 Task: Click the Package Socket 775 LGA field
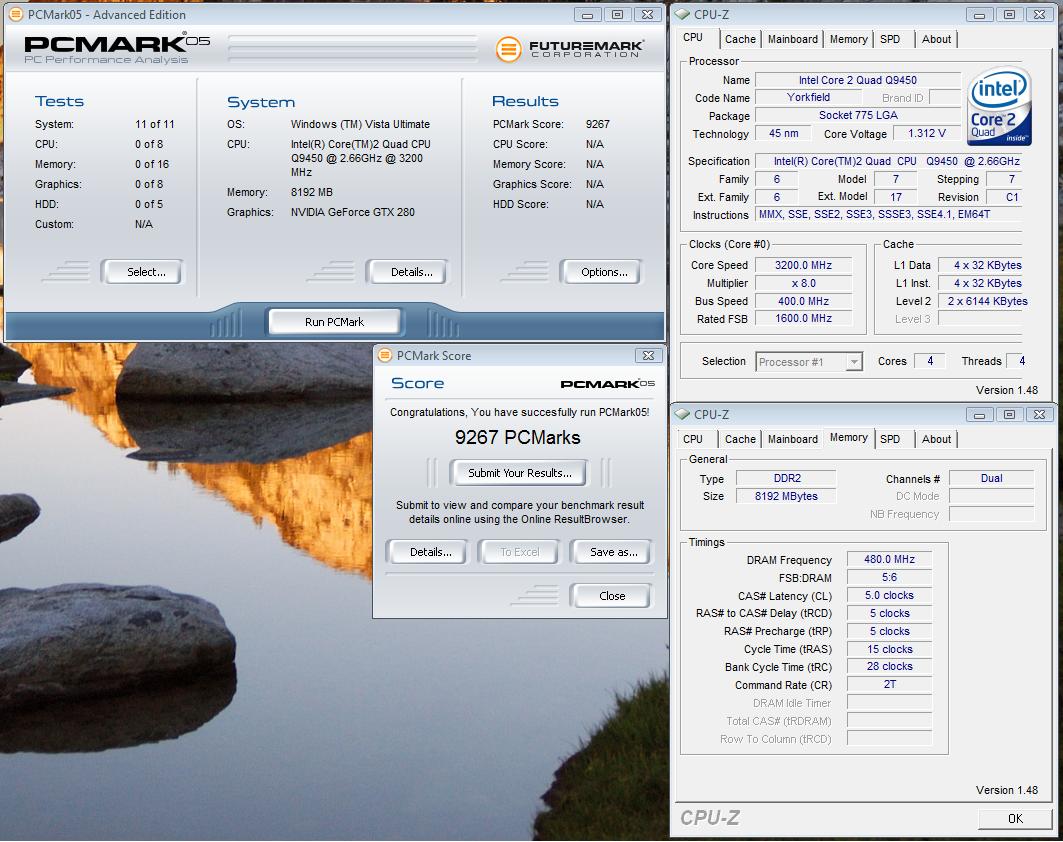pos(858,116)
